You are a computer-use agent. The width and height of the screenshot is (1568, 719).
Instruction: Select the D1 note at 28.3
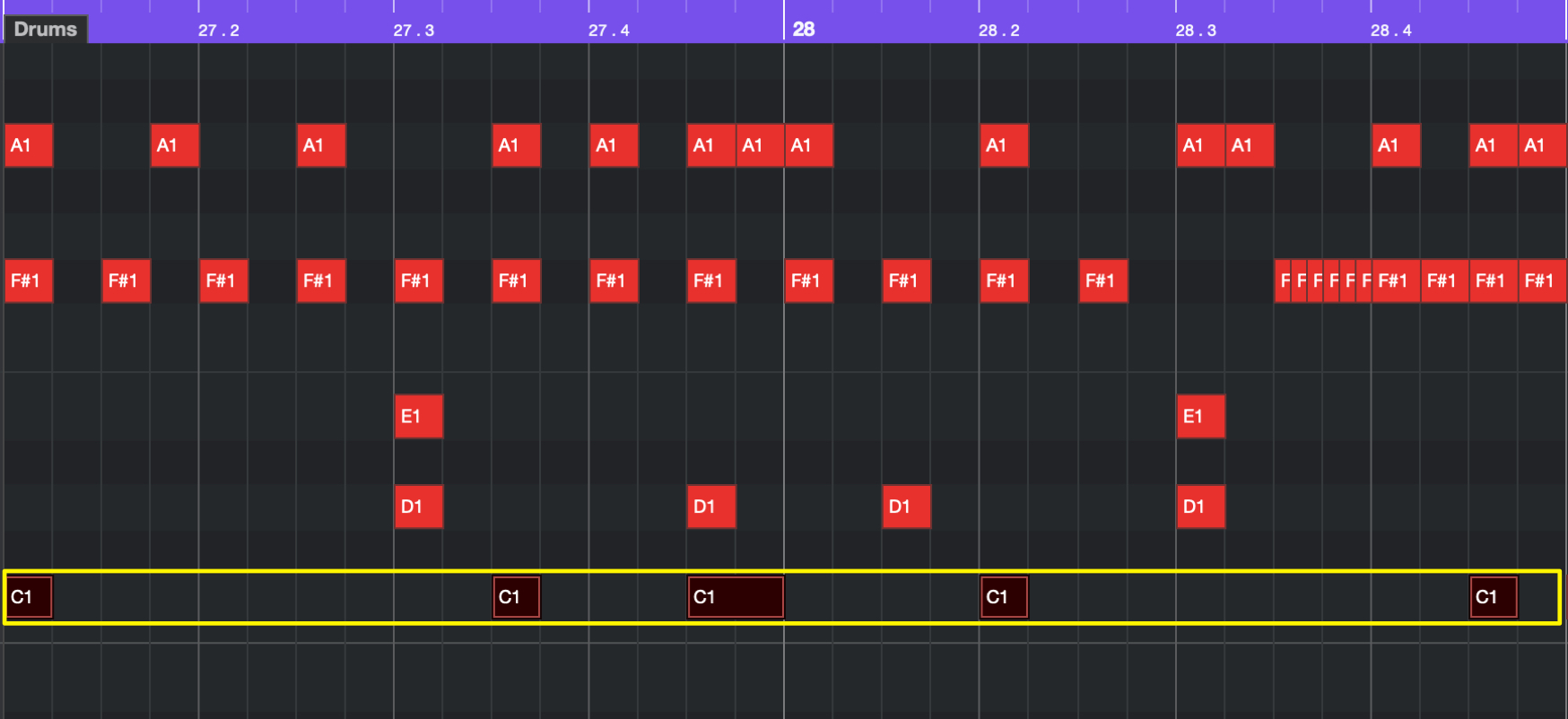[1201, 507]
